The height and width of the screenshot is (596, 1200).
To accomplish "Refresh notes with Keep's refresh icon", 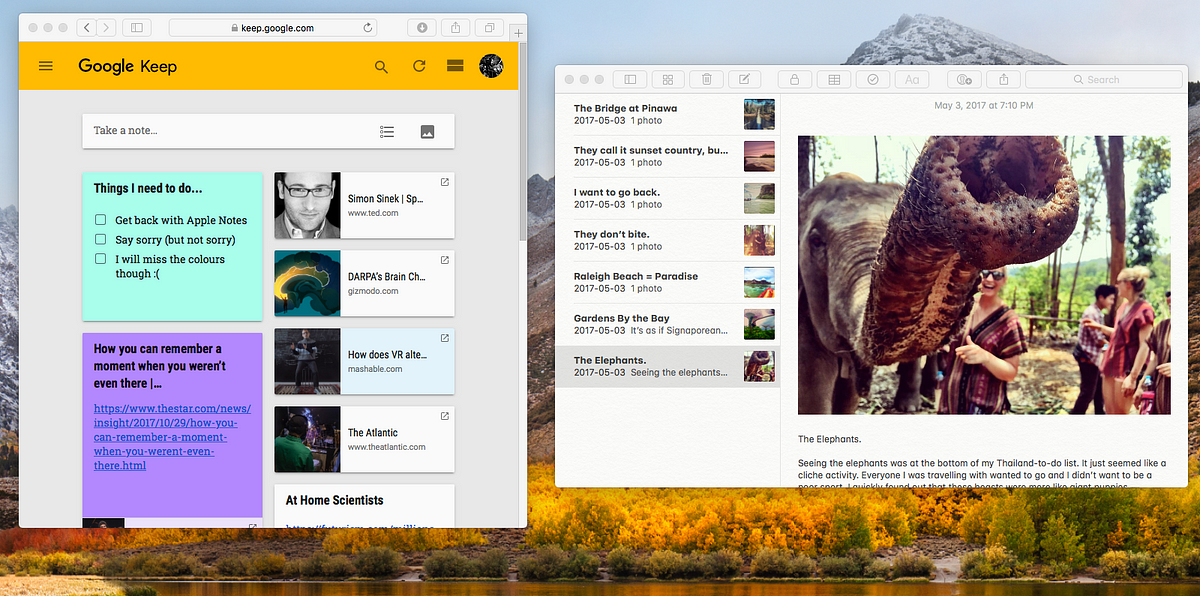I will tap(419, 66).
